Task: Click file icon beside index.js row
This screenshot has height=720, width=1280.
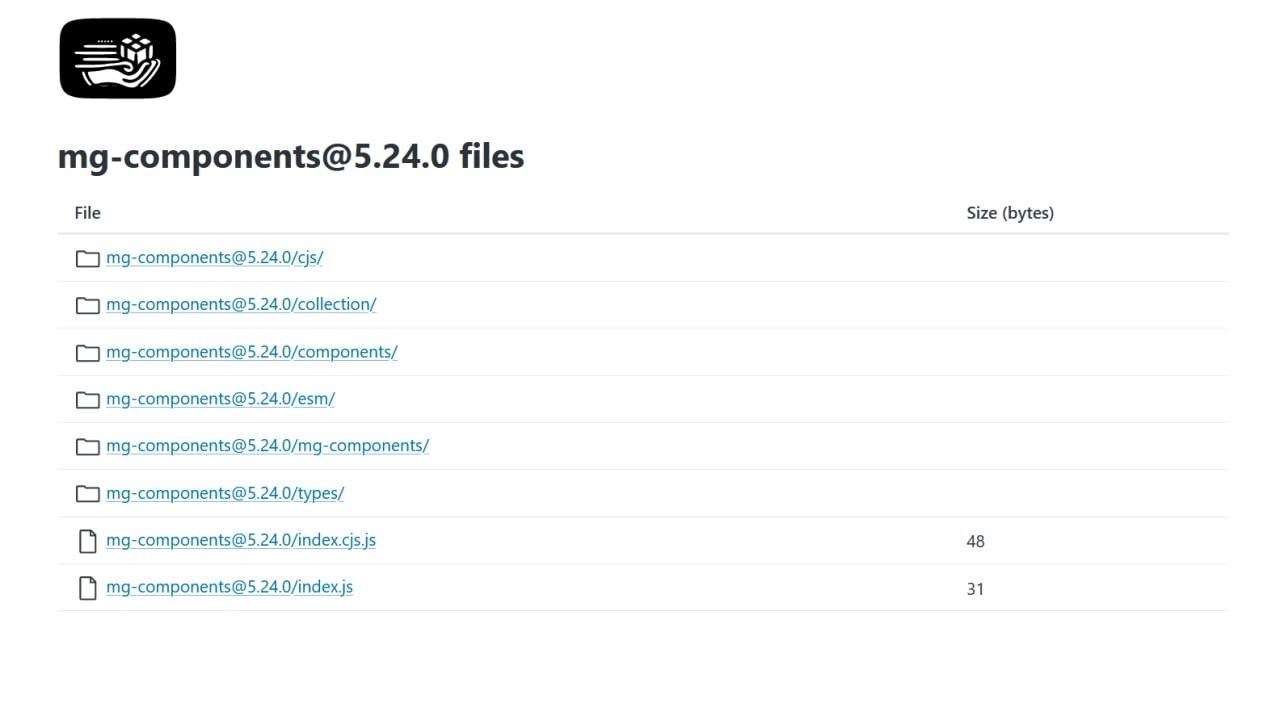Action: (x=88, y=588)
